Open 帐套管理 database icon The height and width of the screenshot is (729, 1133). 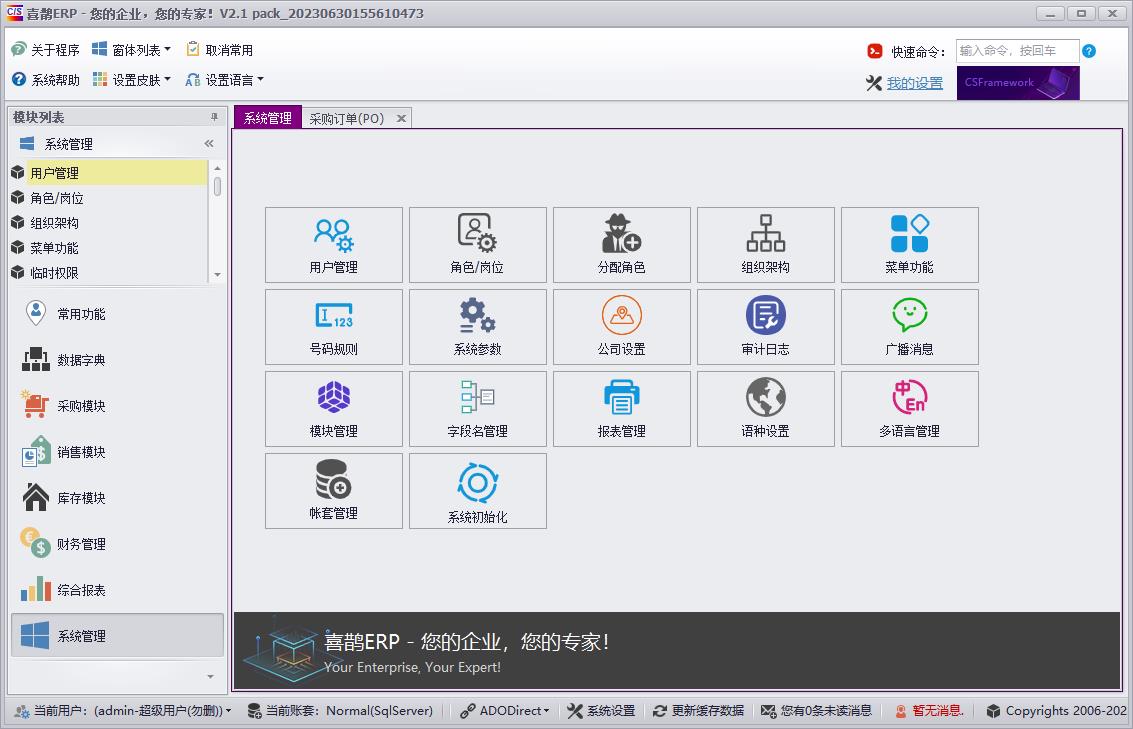point(333,490)
